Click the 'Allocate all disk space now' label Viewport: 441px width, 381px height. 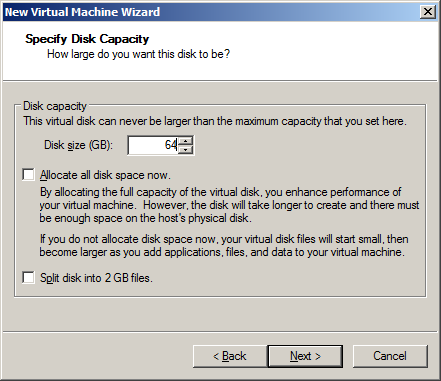105,175
